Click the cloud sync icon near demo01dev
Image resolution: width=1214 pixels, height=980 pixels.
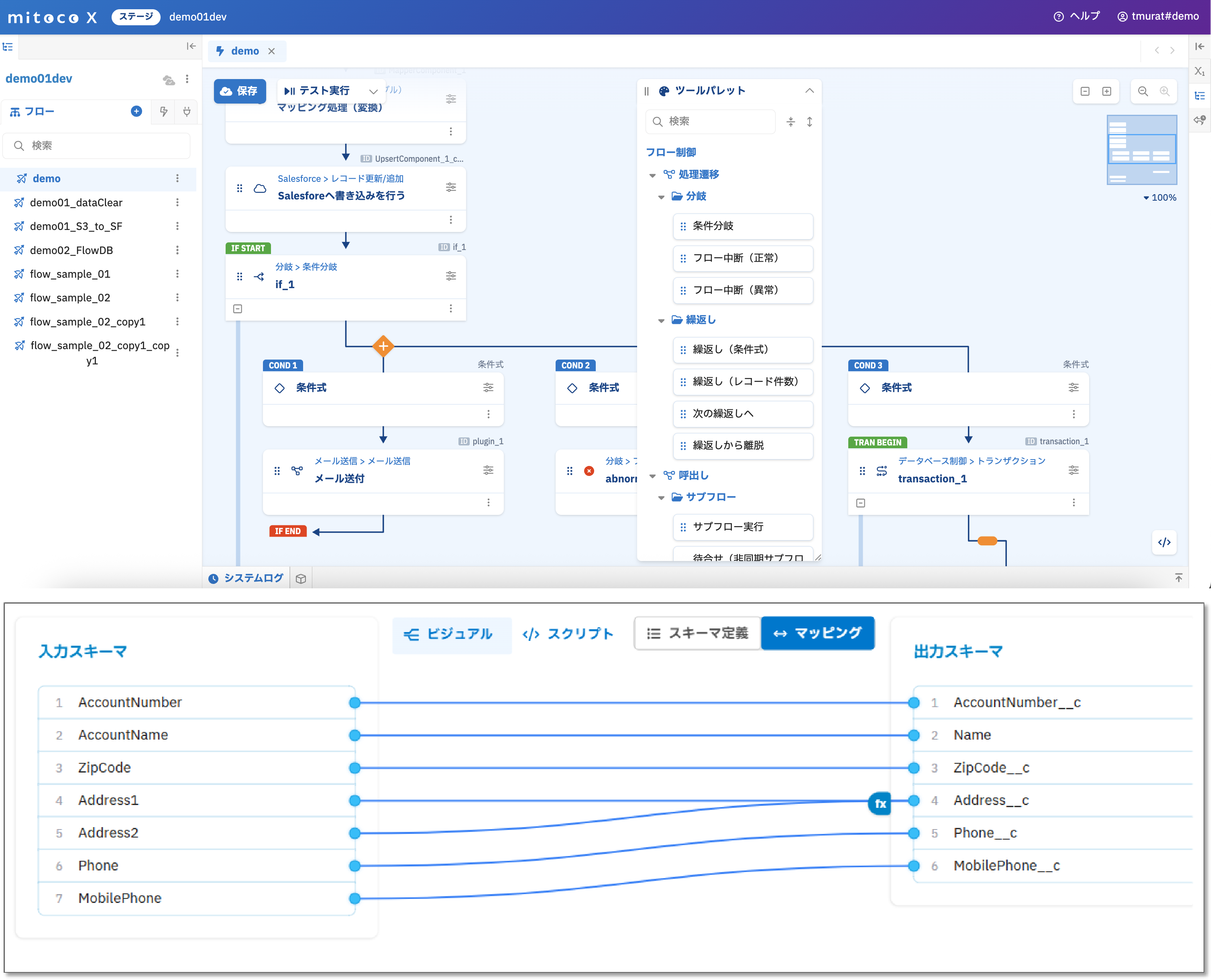[x=169, y=79]
